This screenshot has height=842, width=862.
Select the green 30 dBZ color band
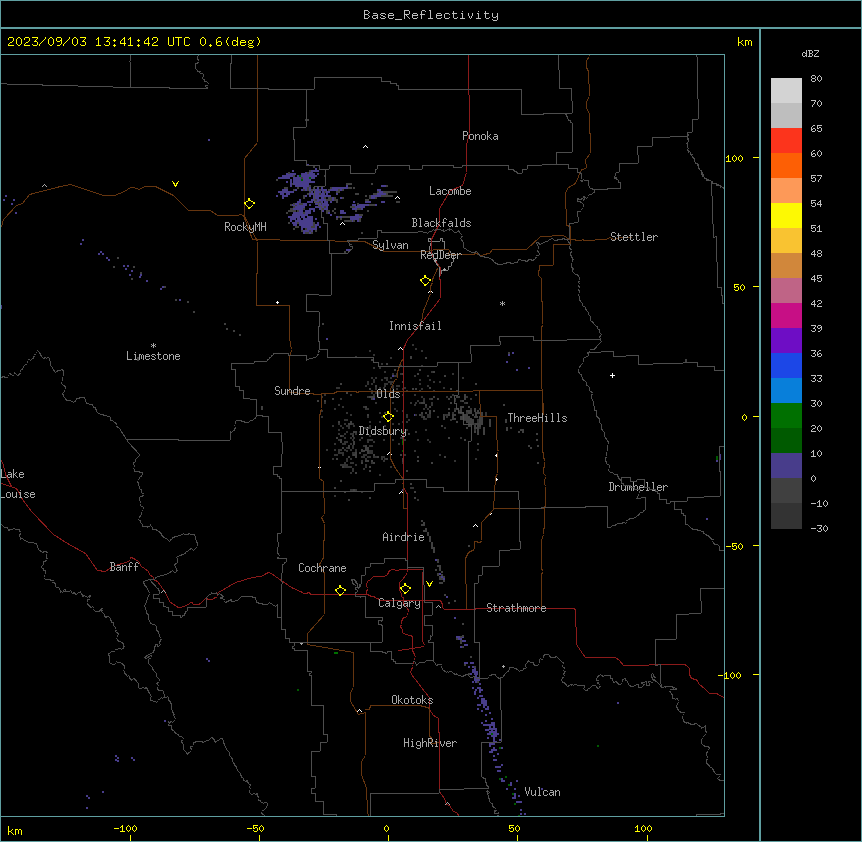[x=786, y=416]
